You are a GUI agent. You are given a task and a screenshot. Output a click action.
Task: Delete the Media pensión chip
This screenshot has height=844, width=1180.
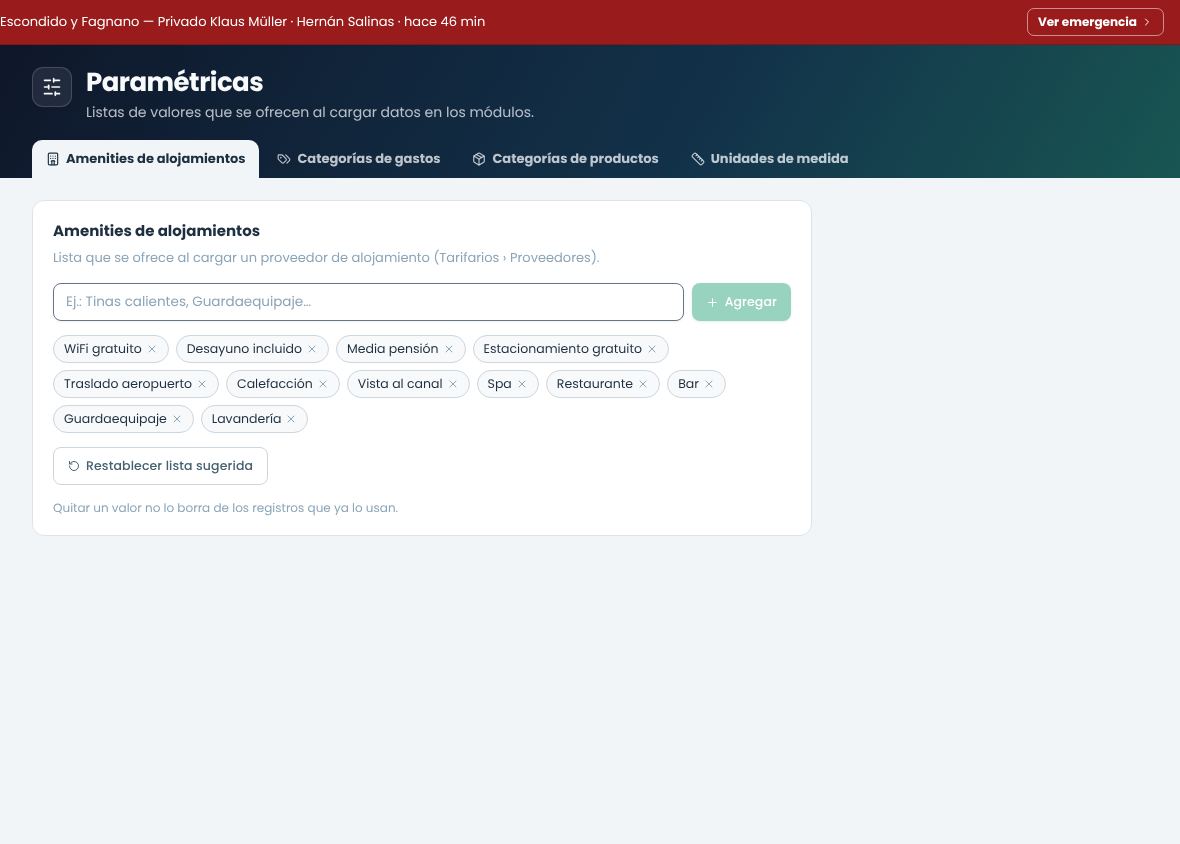click(x=449, y=349)
